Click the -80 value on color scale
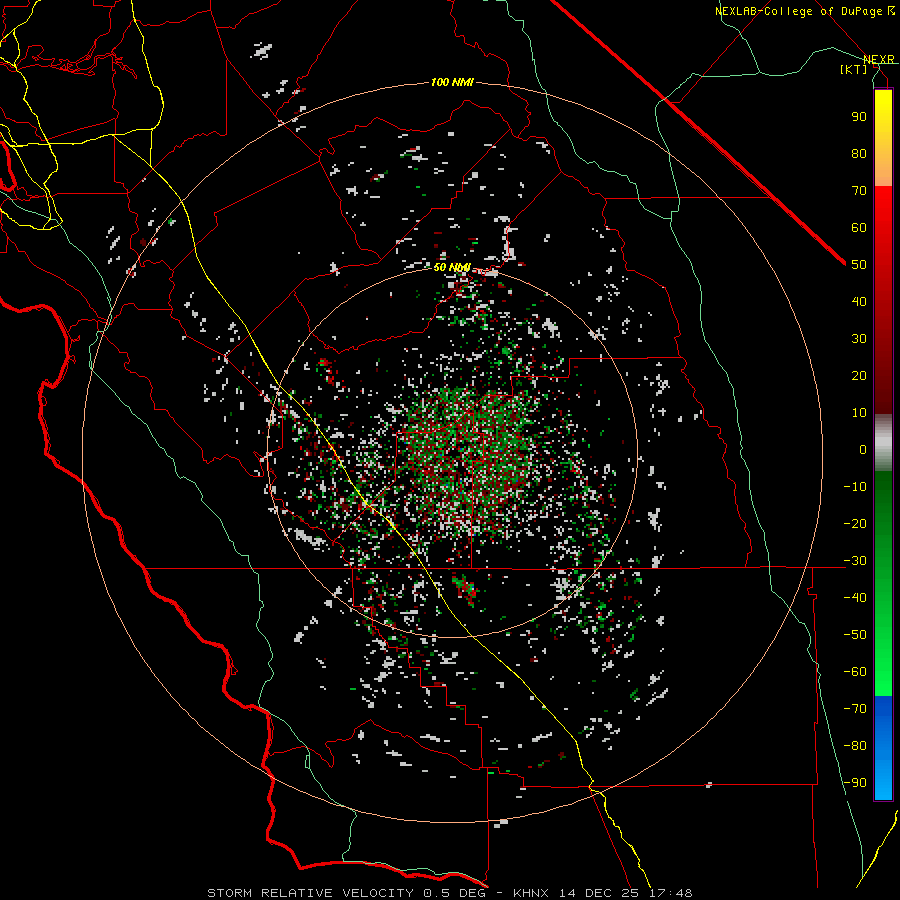Screen dimensions: 900x900 pyautogui.click(x=855, y=746)
